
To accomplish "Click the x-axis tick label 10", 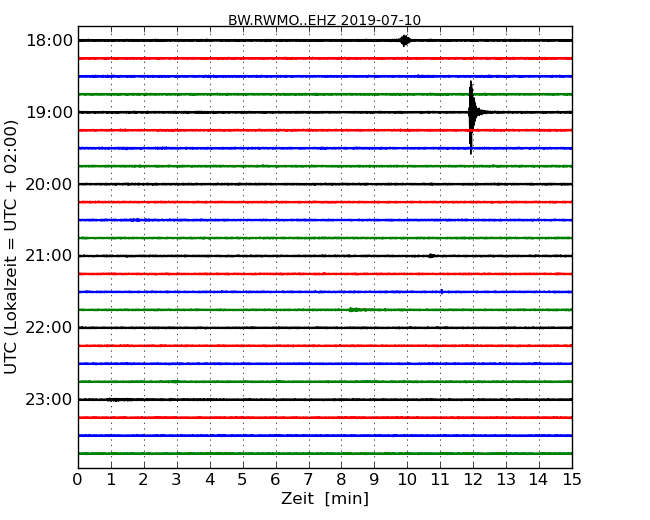I will pos(407,480).
